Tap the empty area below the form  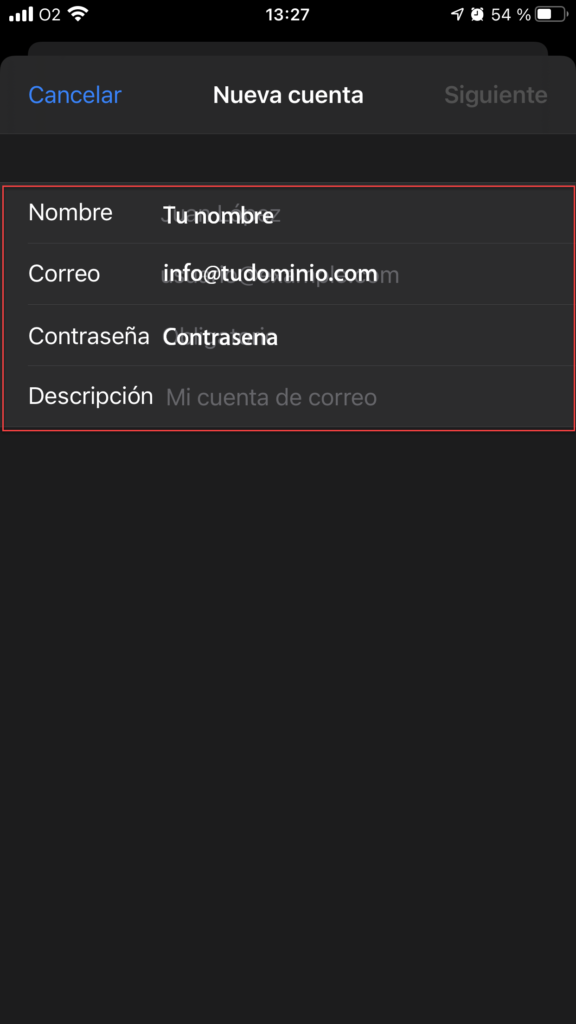[288, 718]
